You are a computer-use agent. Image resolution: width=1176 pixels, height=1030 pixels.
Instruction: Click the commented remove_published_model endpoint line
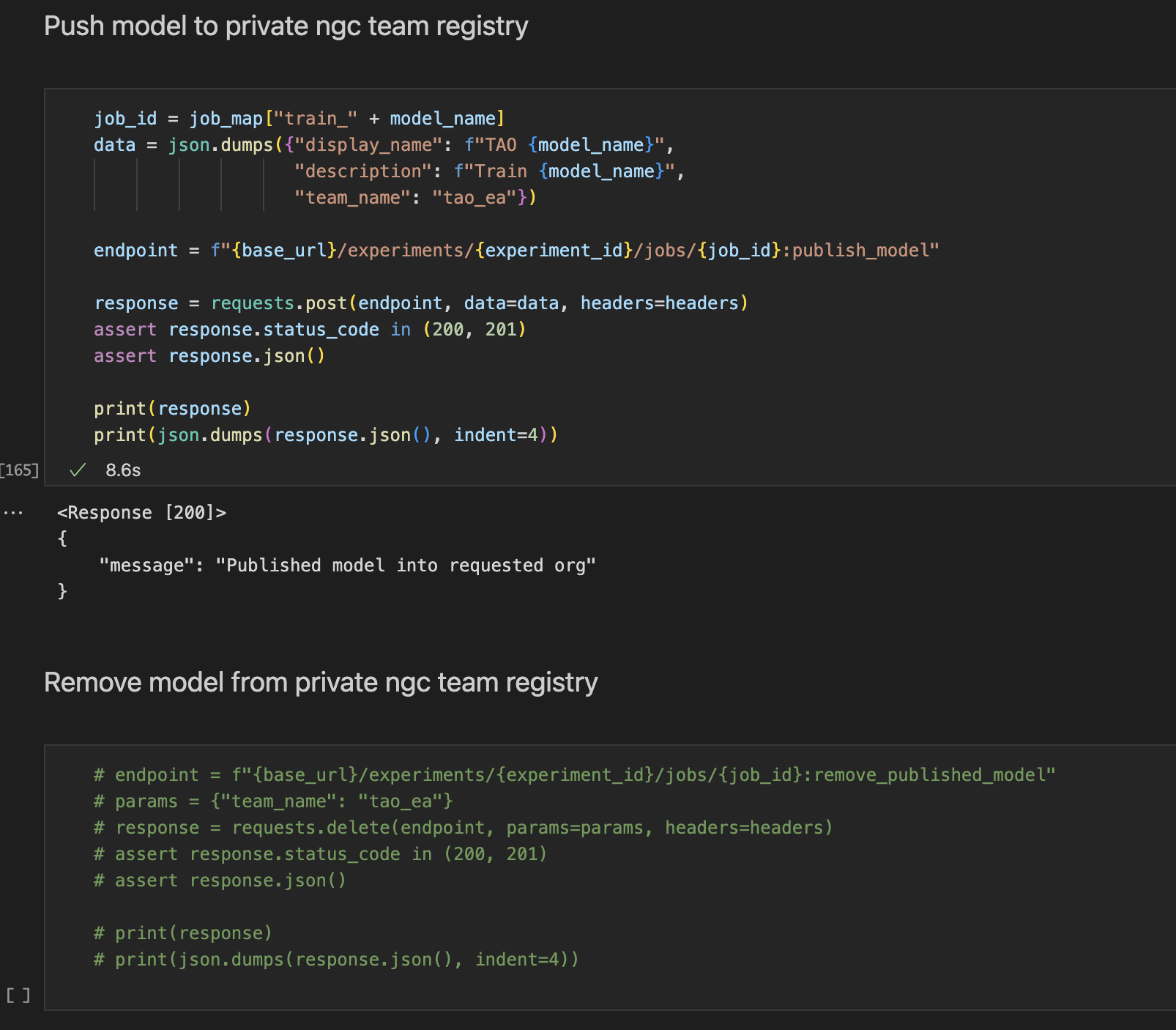(575, 775)
